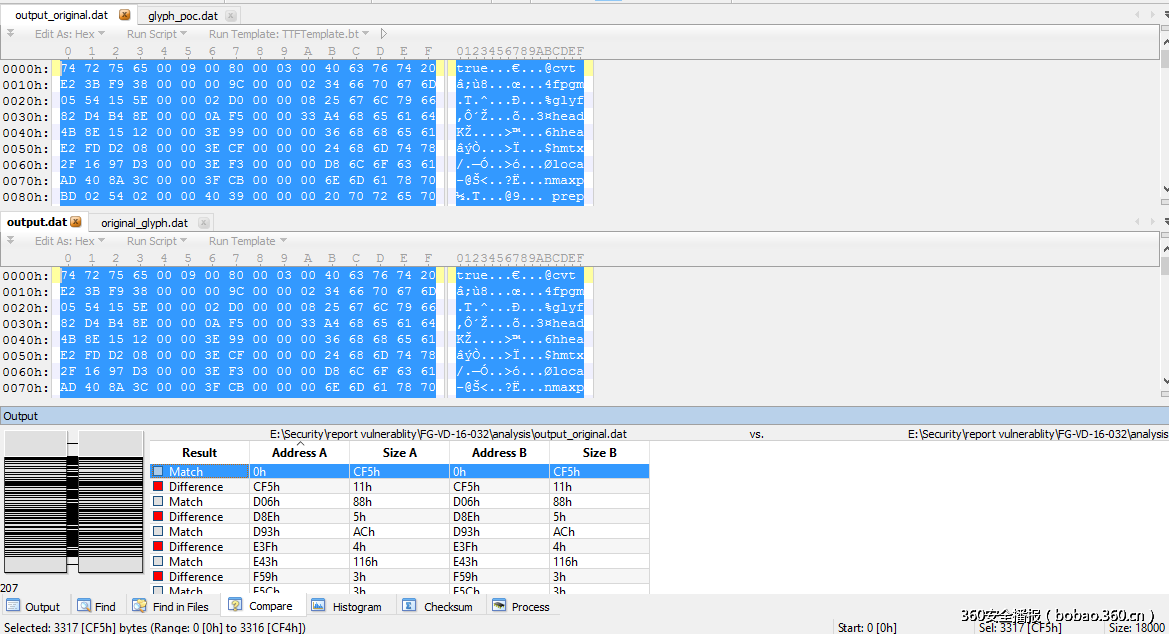The width and height of the screenshot is (1169, 634).
Task: Open the Edit As: Hex dropdown
Action: [65, 33]
